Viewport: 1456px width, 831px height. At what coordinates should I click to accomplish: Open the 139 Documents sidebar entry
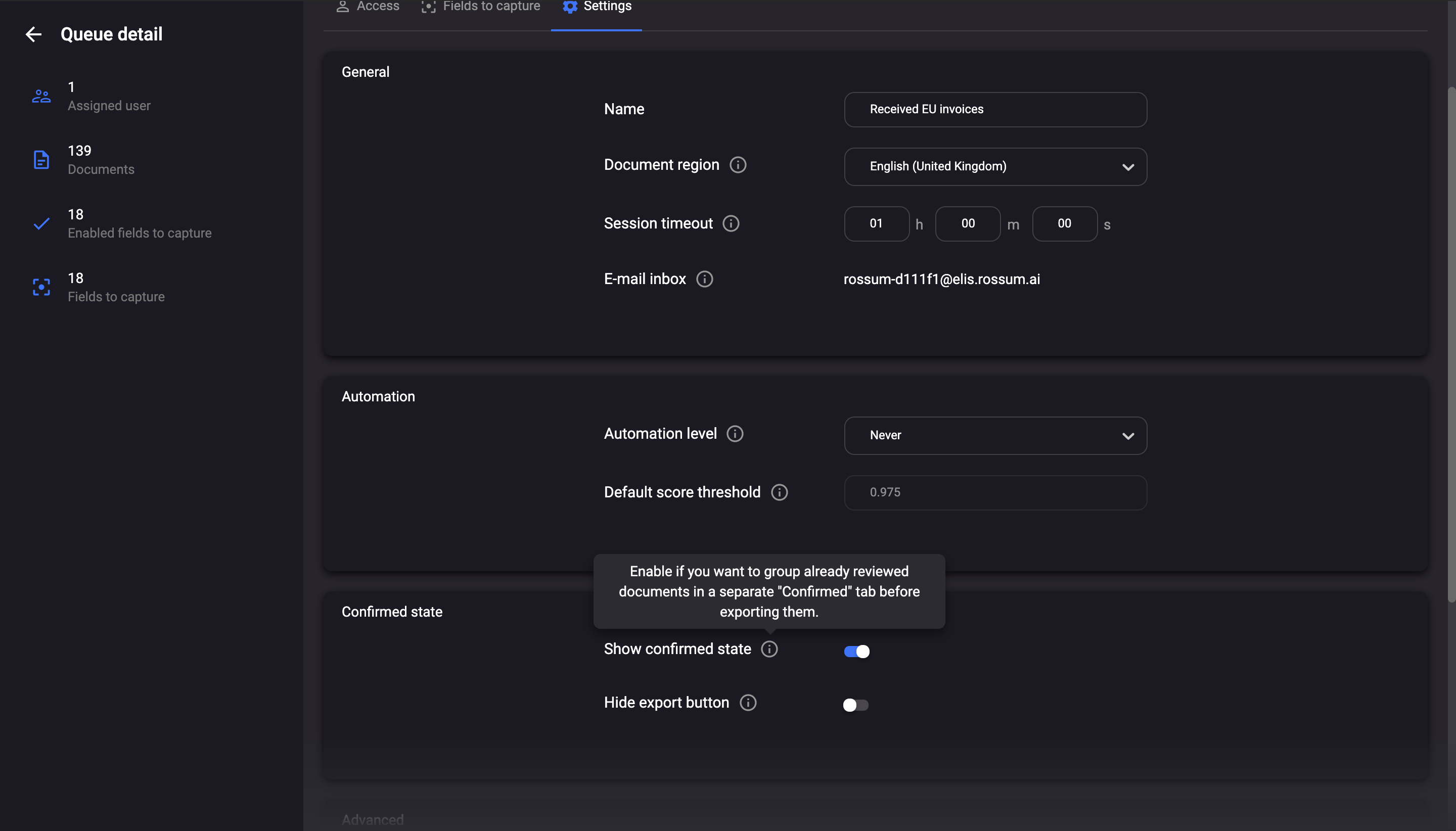click(x=101, y=160)
